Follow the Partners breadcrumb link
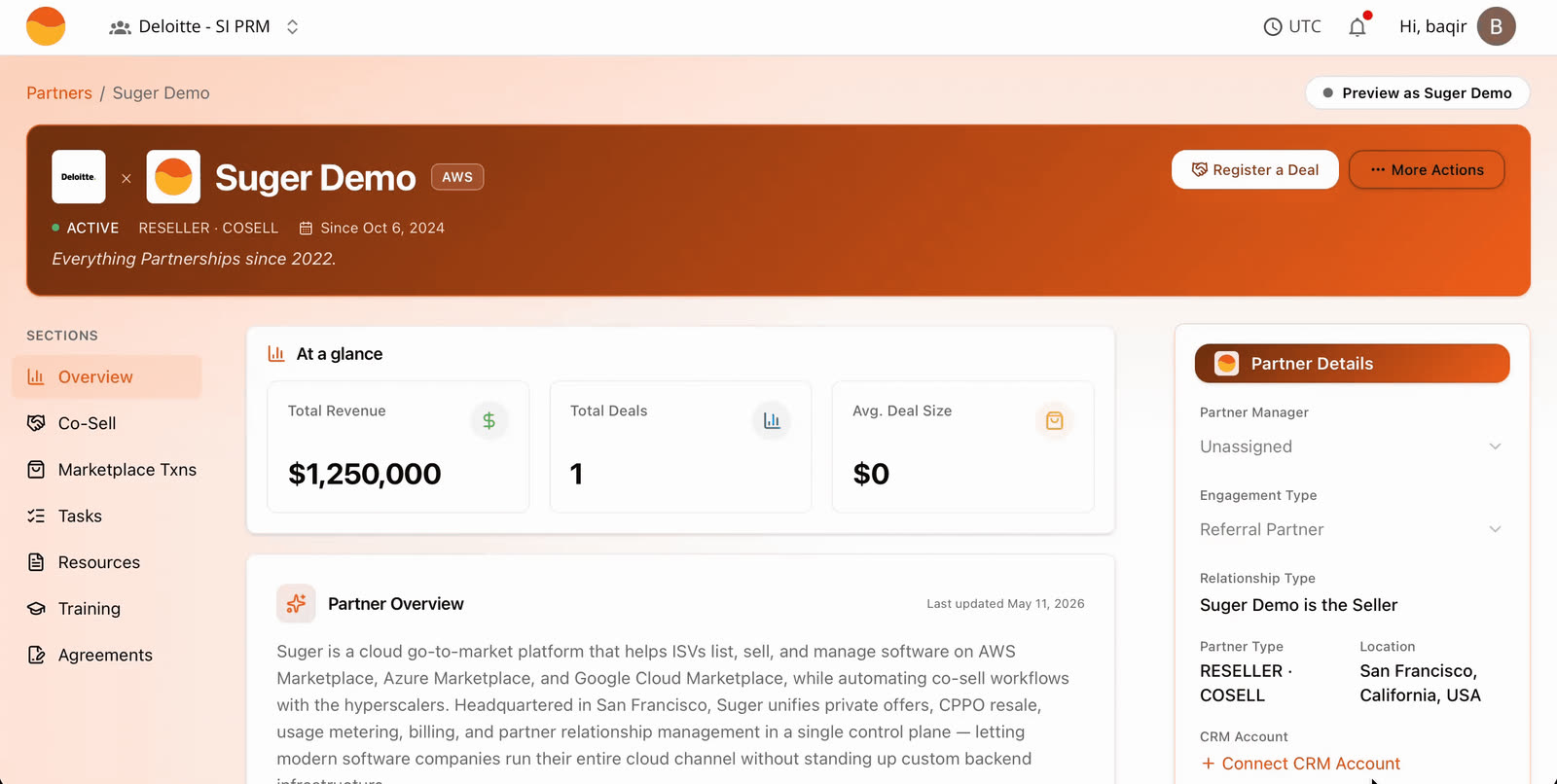 59,93
